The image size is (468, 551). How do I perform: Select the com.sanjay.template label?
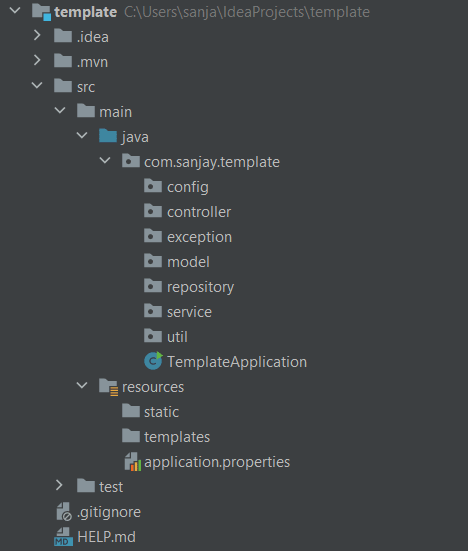click(212, 162)
